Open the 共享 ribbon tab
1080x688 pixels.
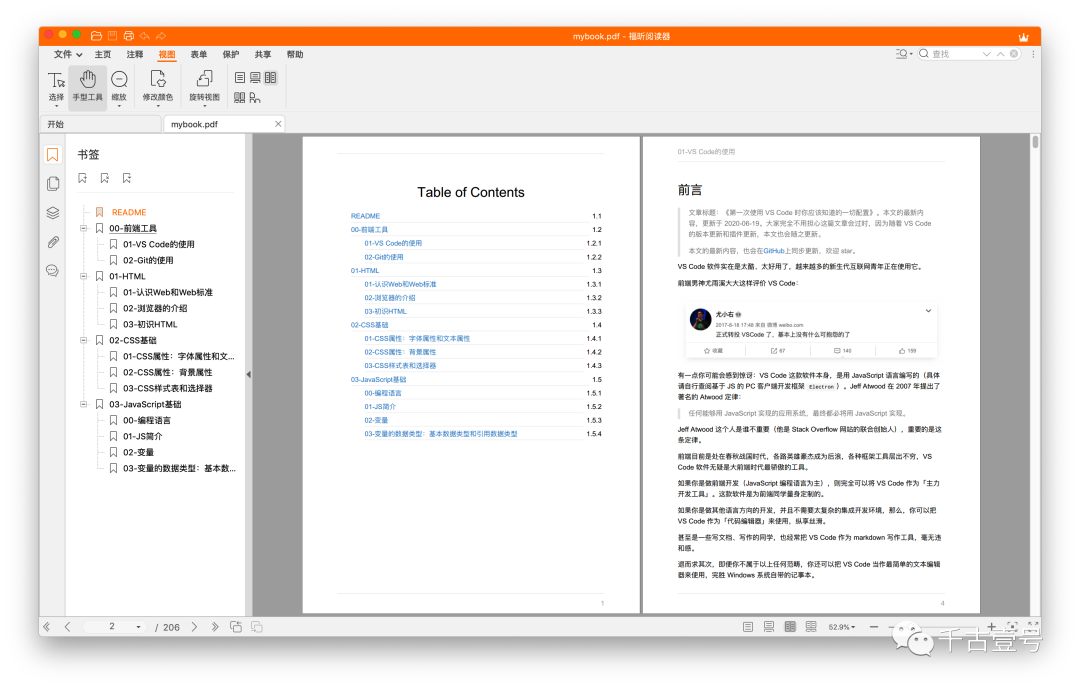pyautogui.click(x=263, y=54)
